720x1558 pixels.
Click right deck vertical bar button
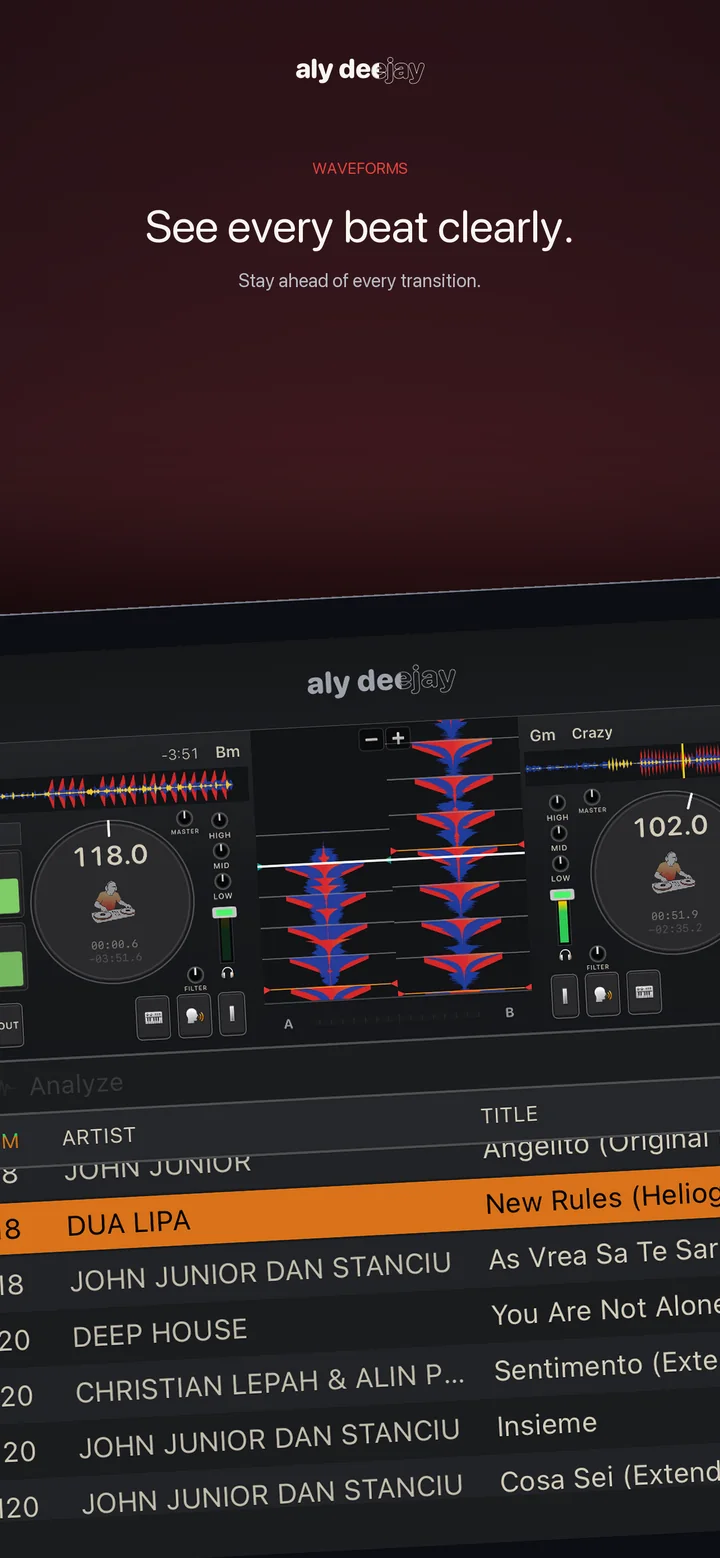[x=565, y=997]
